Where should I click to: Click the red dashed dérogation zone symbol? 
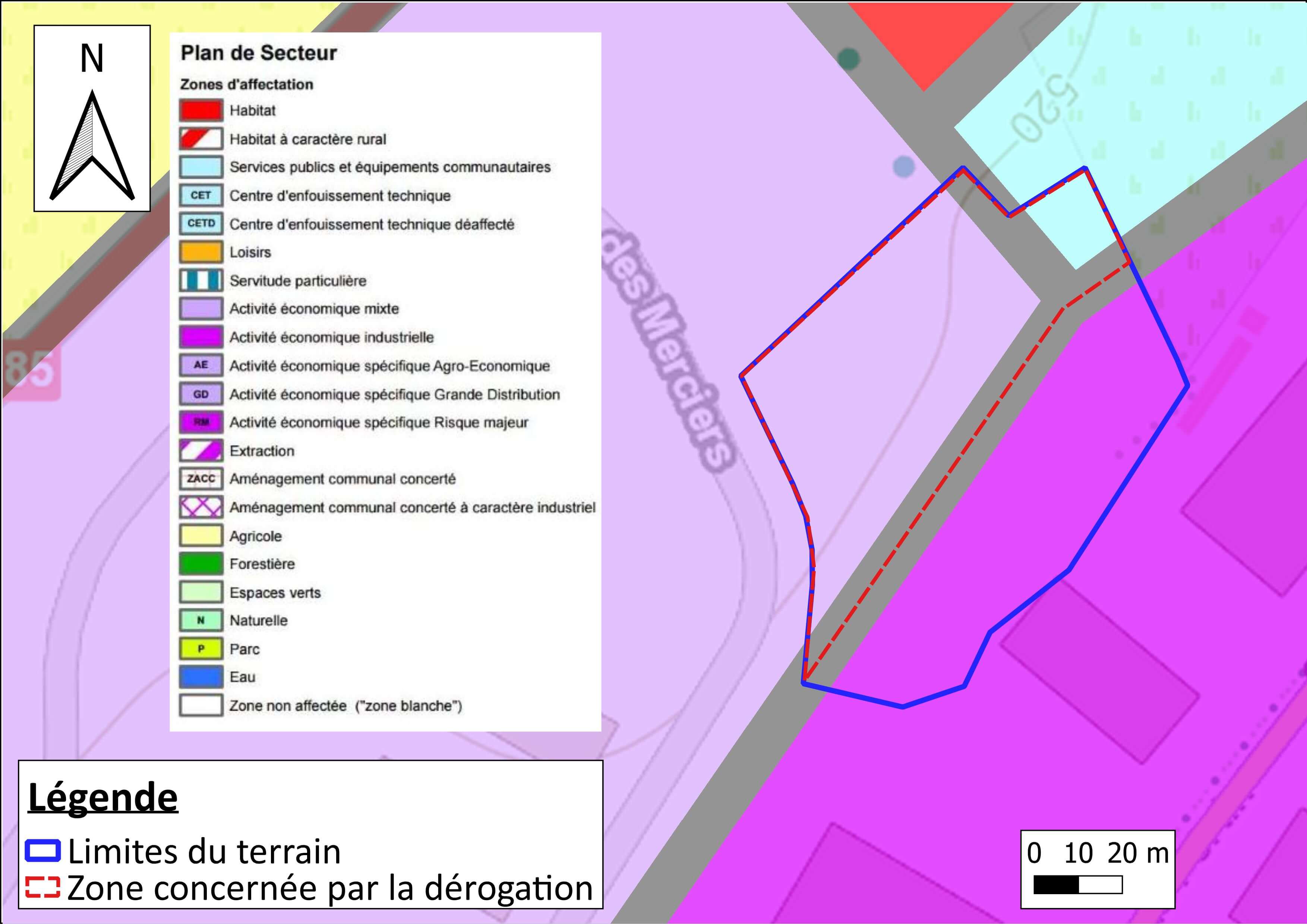click(43, 887)
